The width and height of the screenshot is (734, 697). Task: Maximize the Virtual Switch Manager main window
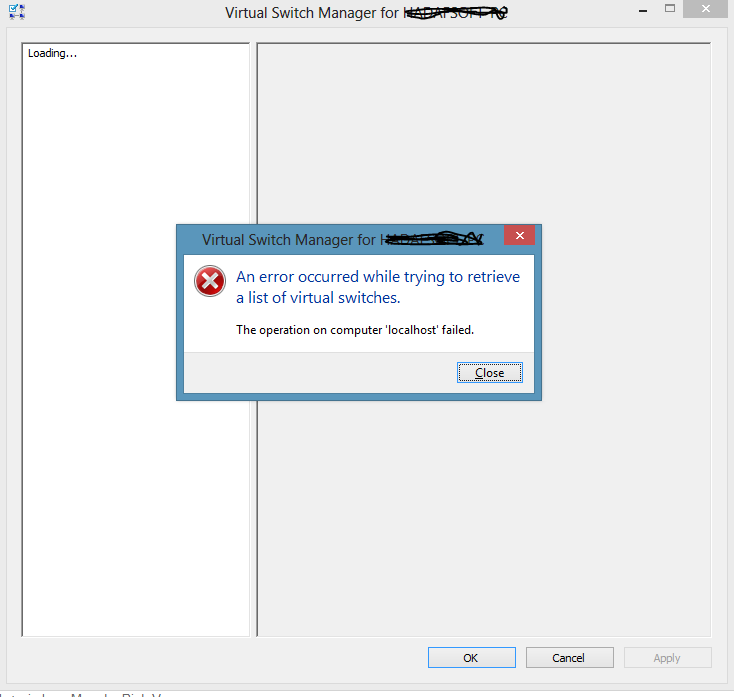(670, 8)
